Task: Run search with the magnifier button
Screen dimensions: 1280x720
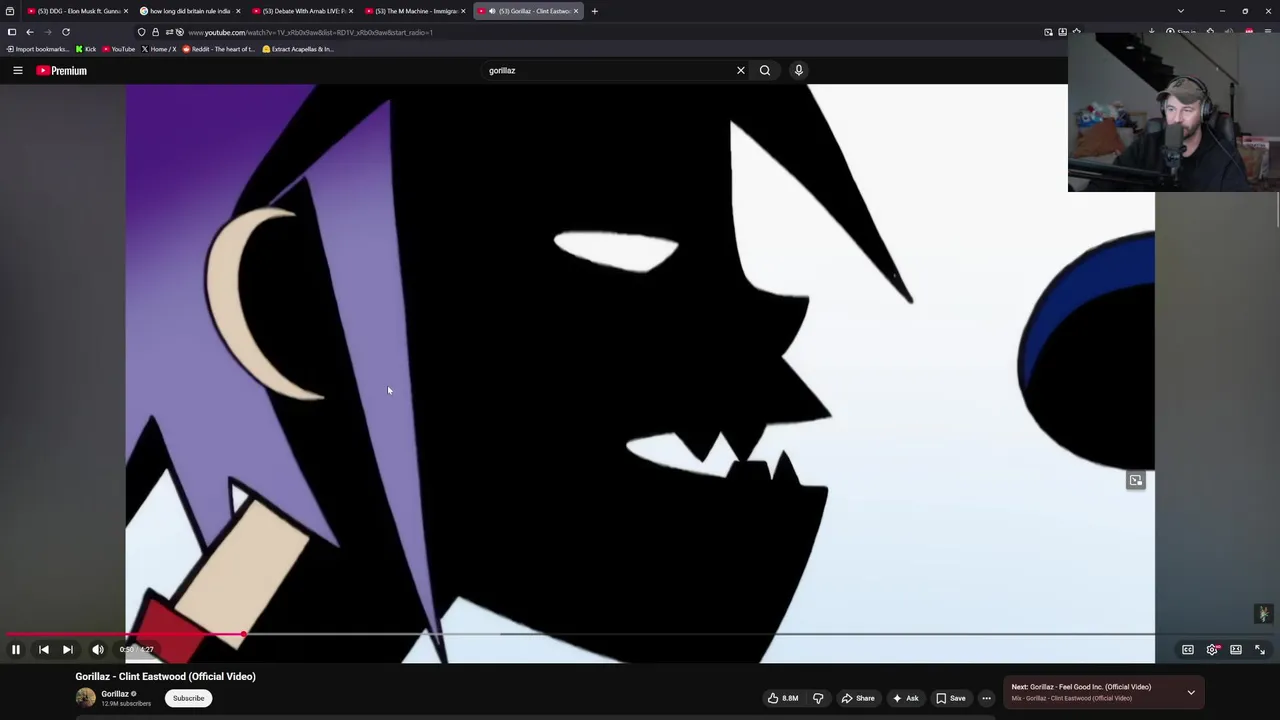Action: (765, 70)
